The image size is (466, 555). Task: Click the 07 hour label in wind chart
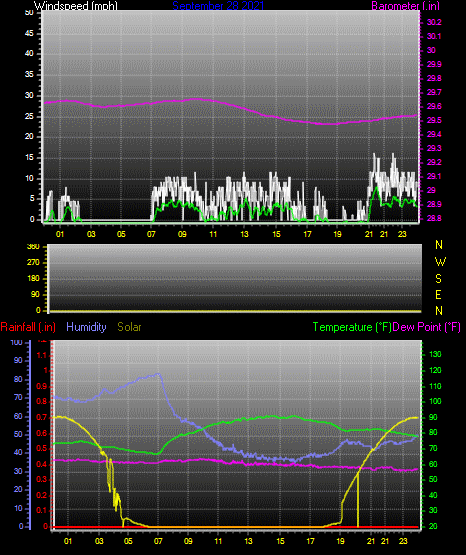coord(151,234)
